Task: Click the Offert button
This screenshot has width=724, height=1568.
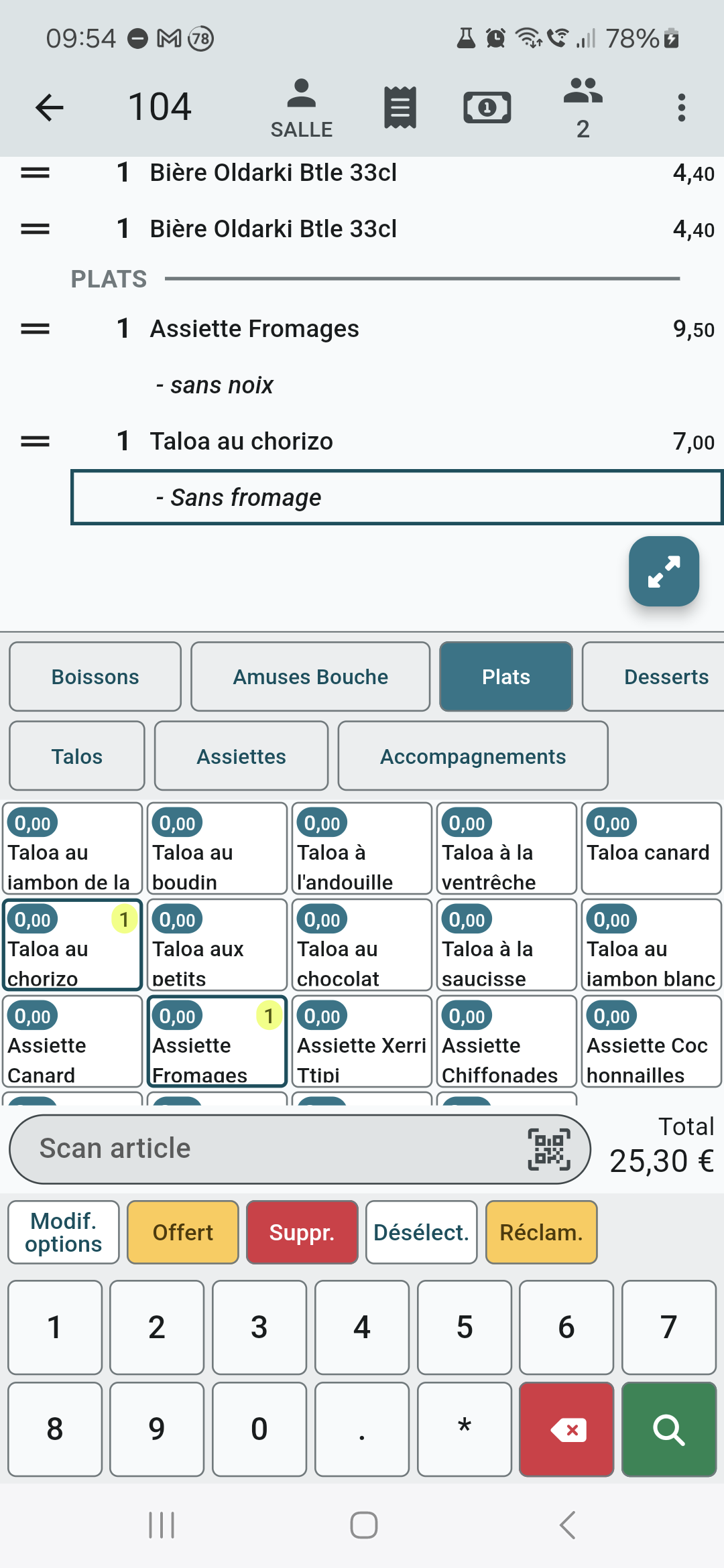Action: [x=183, y=1232]
